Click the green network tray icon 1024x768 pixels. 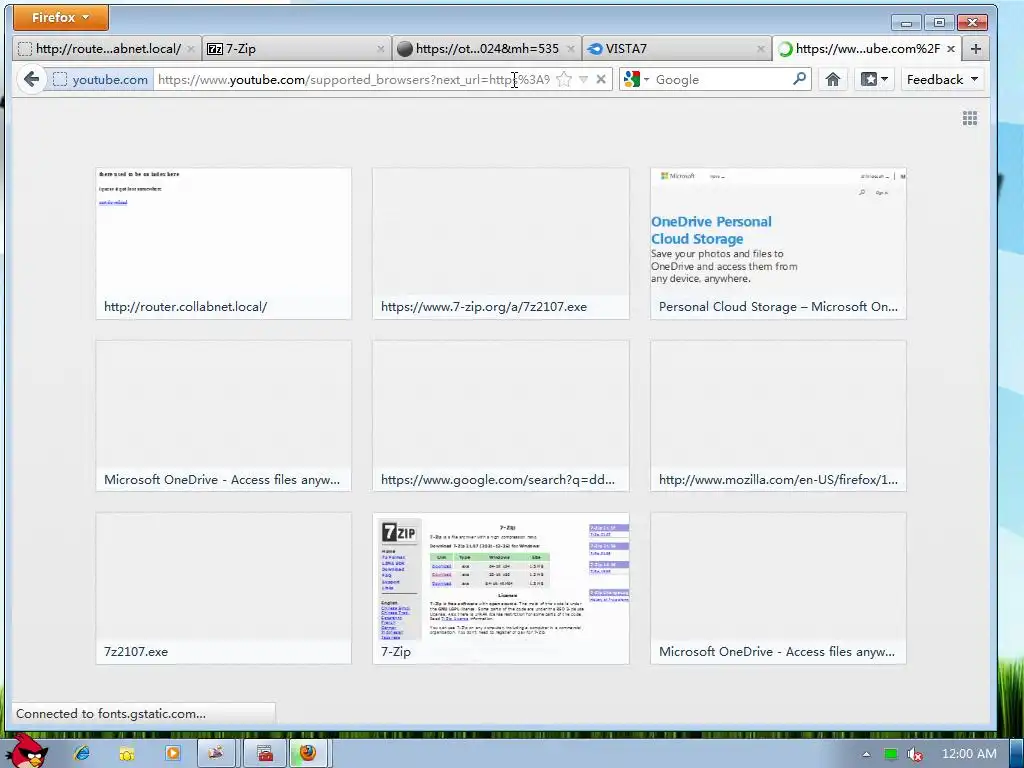click(x=890, y=754)
